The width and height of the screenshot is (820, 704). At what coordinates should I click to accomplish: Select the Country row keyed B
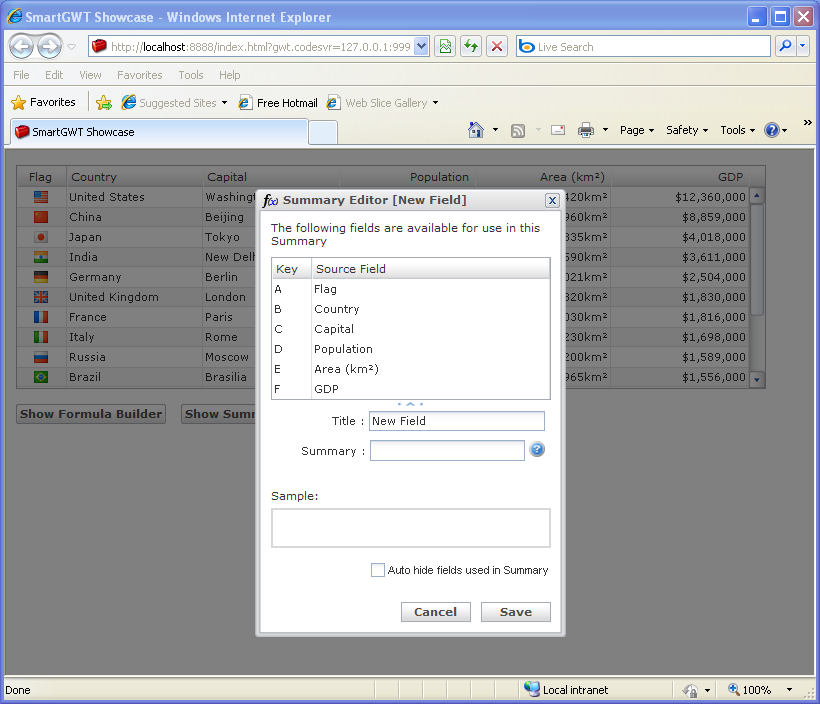pos(411,309)
